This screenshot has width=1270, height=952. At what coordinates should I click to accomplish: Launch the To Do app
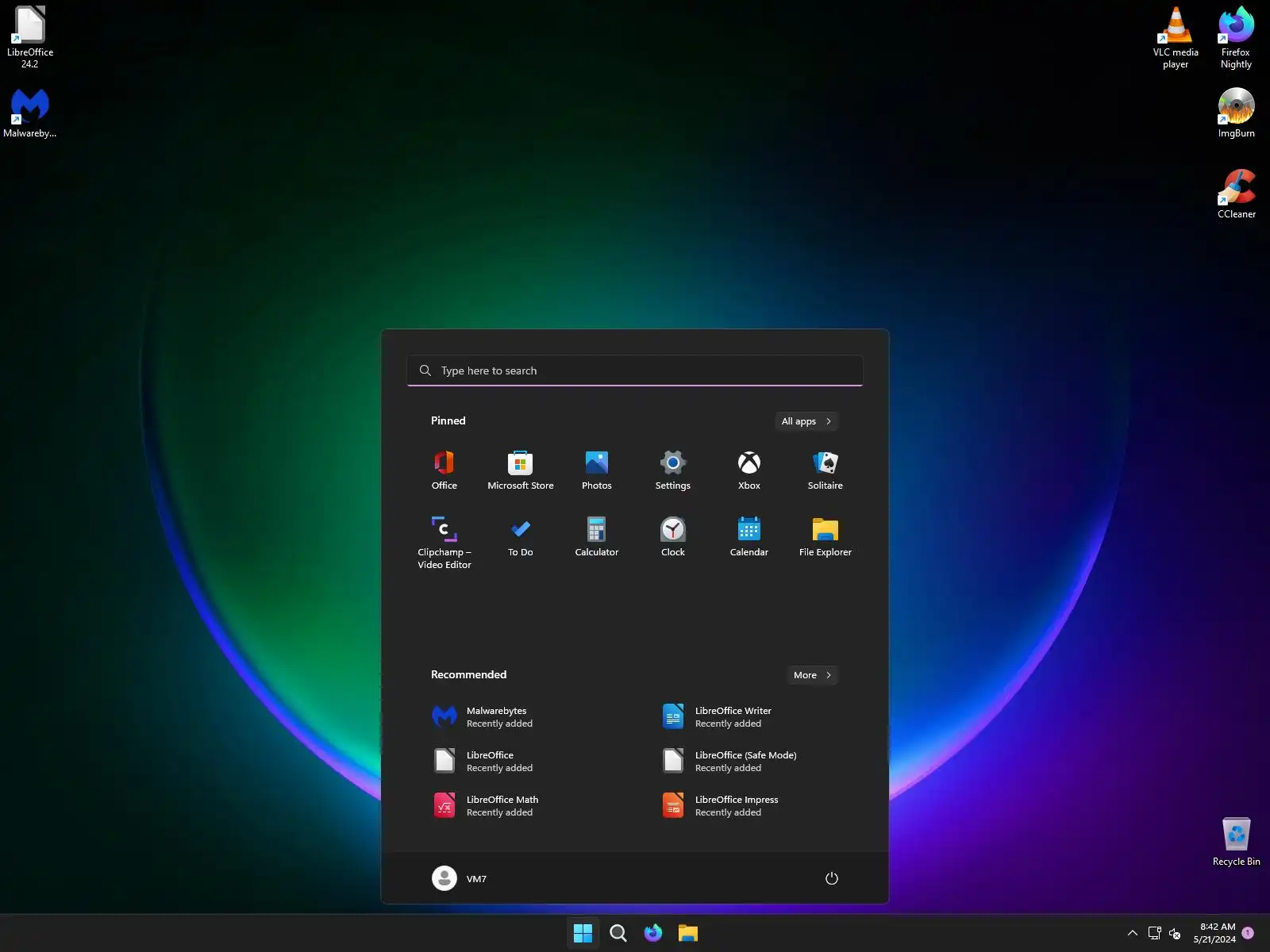[521, 537]
